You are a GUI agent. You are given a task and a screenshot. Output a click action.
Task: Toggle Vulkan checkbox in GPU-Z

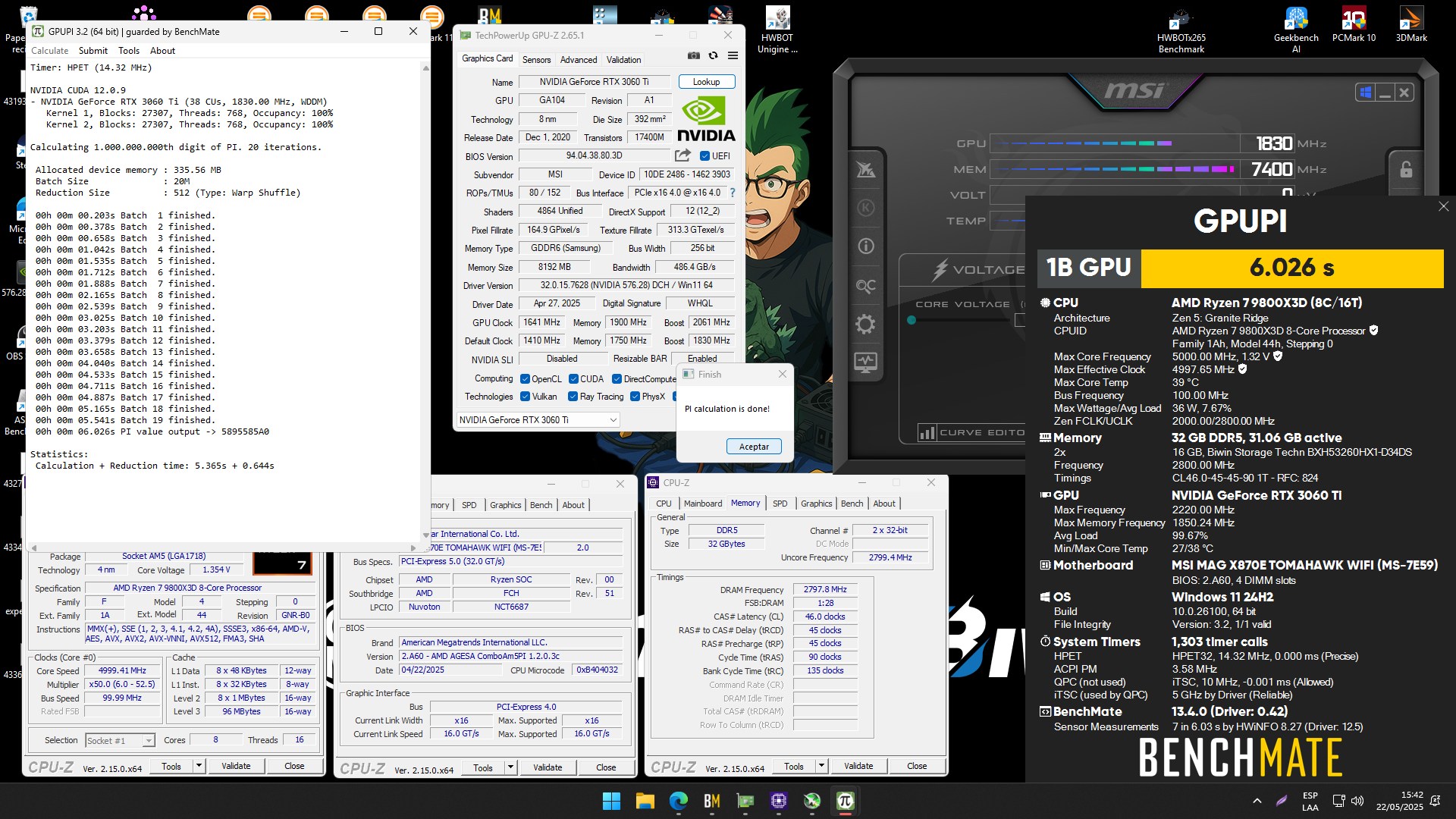pyautogui.click(x=525, y=397)
